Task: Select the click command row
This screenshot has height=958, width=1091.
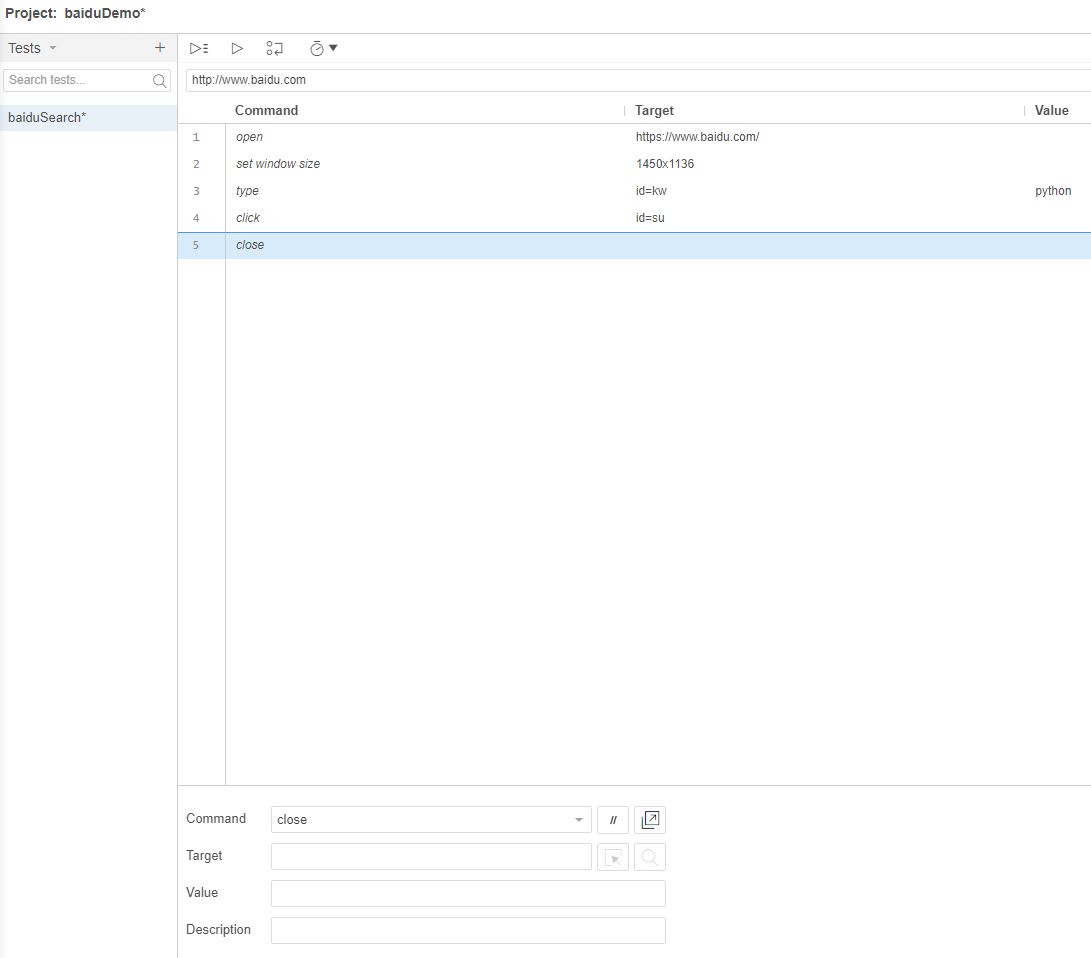Action: (635, 218)
